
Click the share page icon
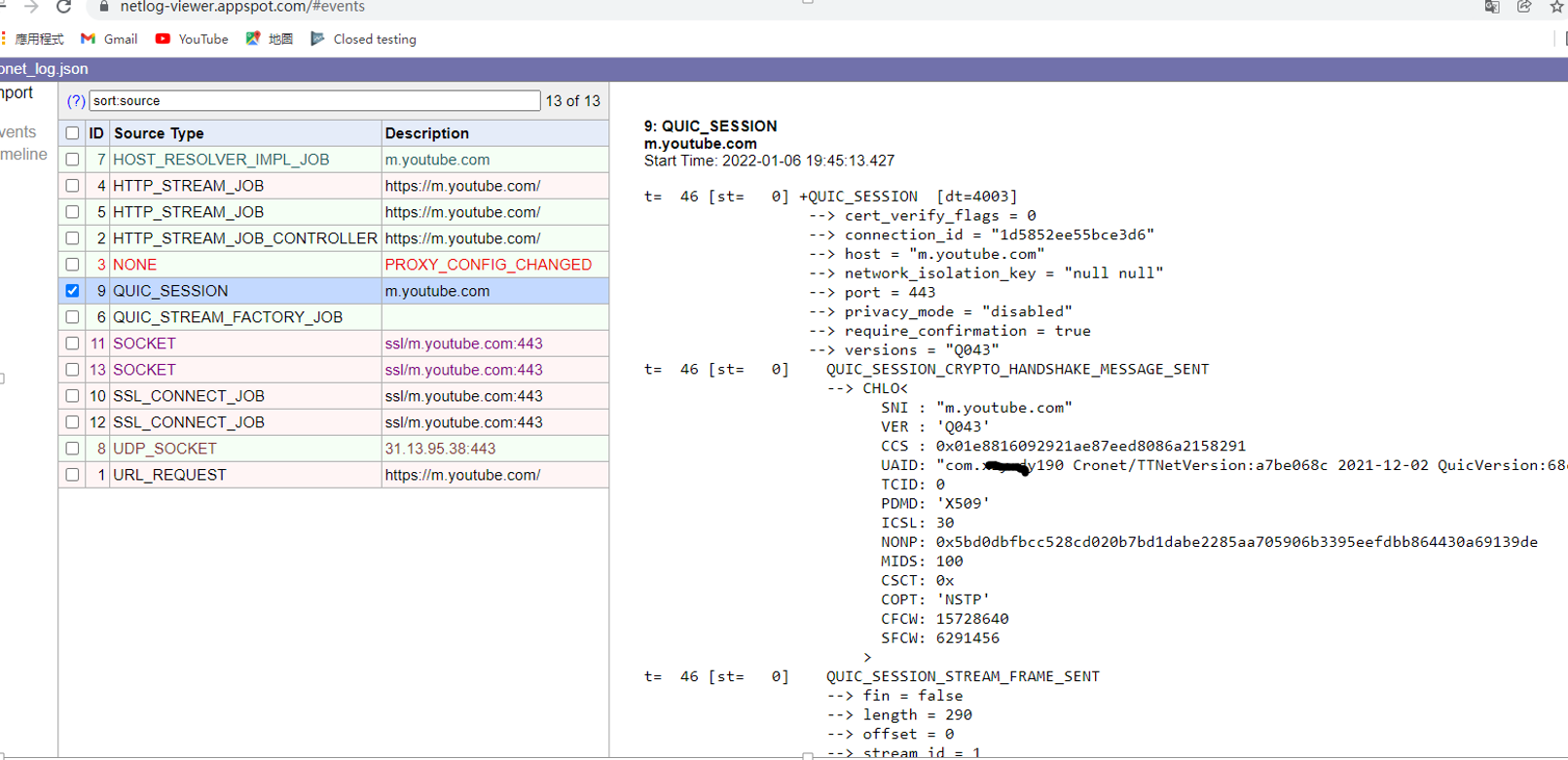1524,7
